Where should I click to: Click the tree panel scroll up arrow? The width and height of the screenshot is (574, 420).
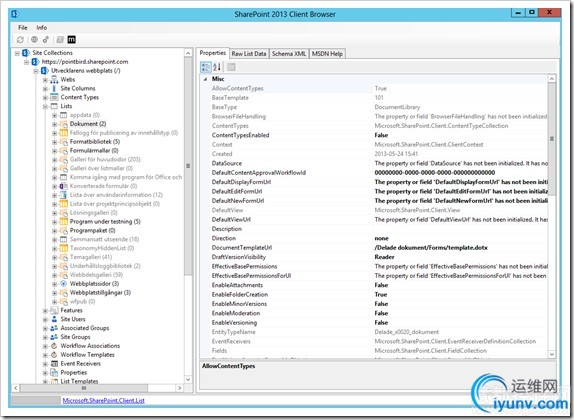tap(188, 53)
